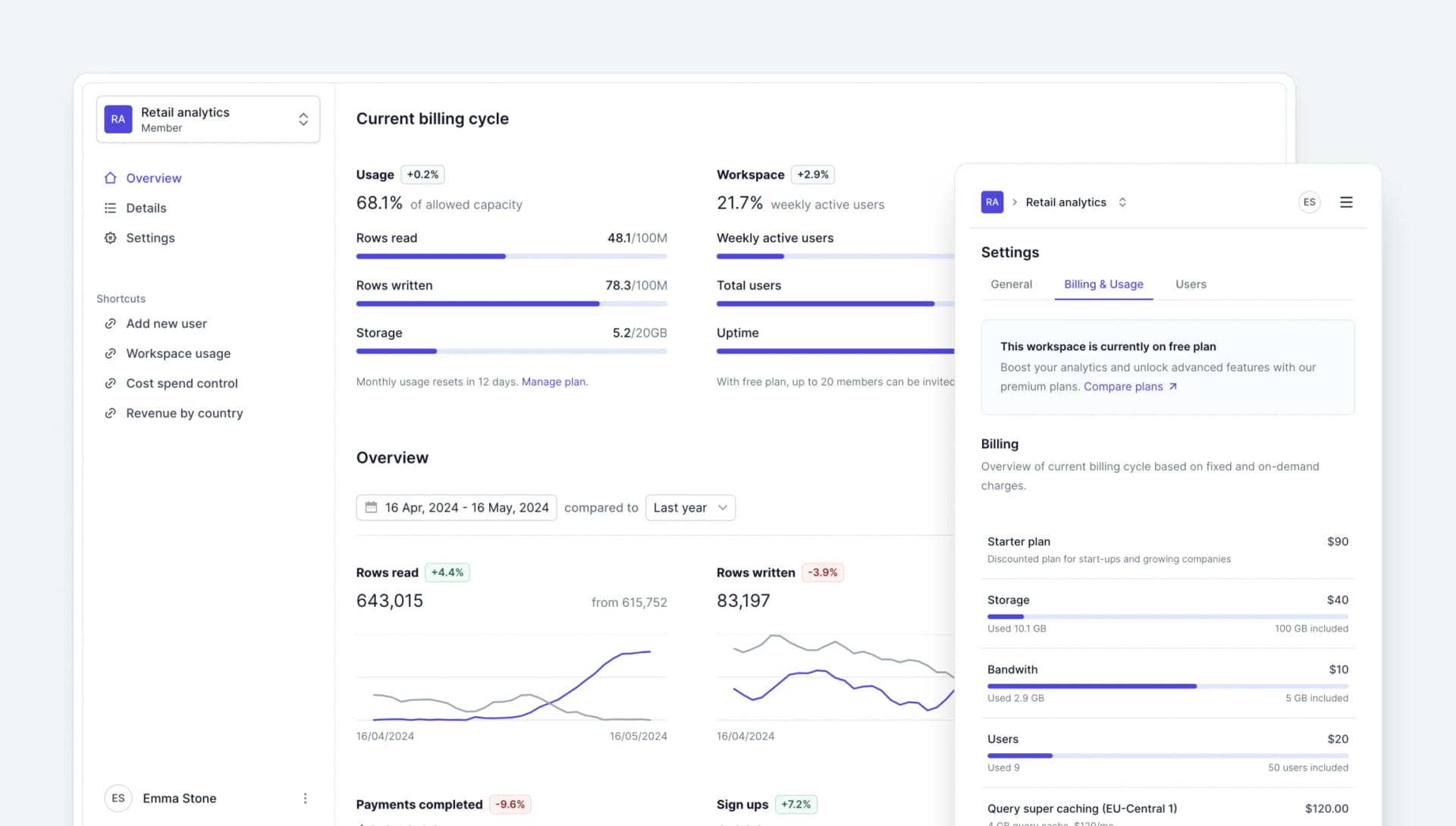
Task: Open the hamburger menu in the Settings panel
Action: pos(1346,202)
